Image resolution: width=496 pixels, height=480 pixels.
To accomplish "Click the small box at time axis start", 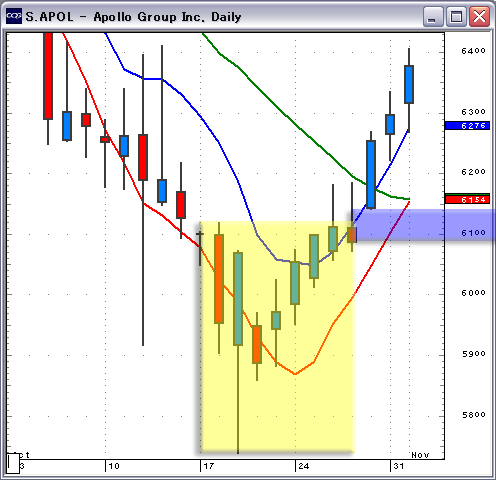I will pos(13,463).
